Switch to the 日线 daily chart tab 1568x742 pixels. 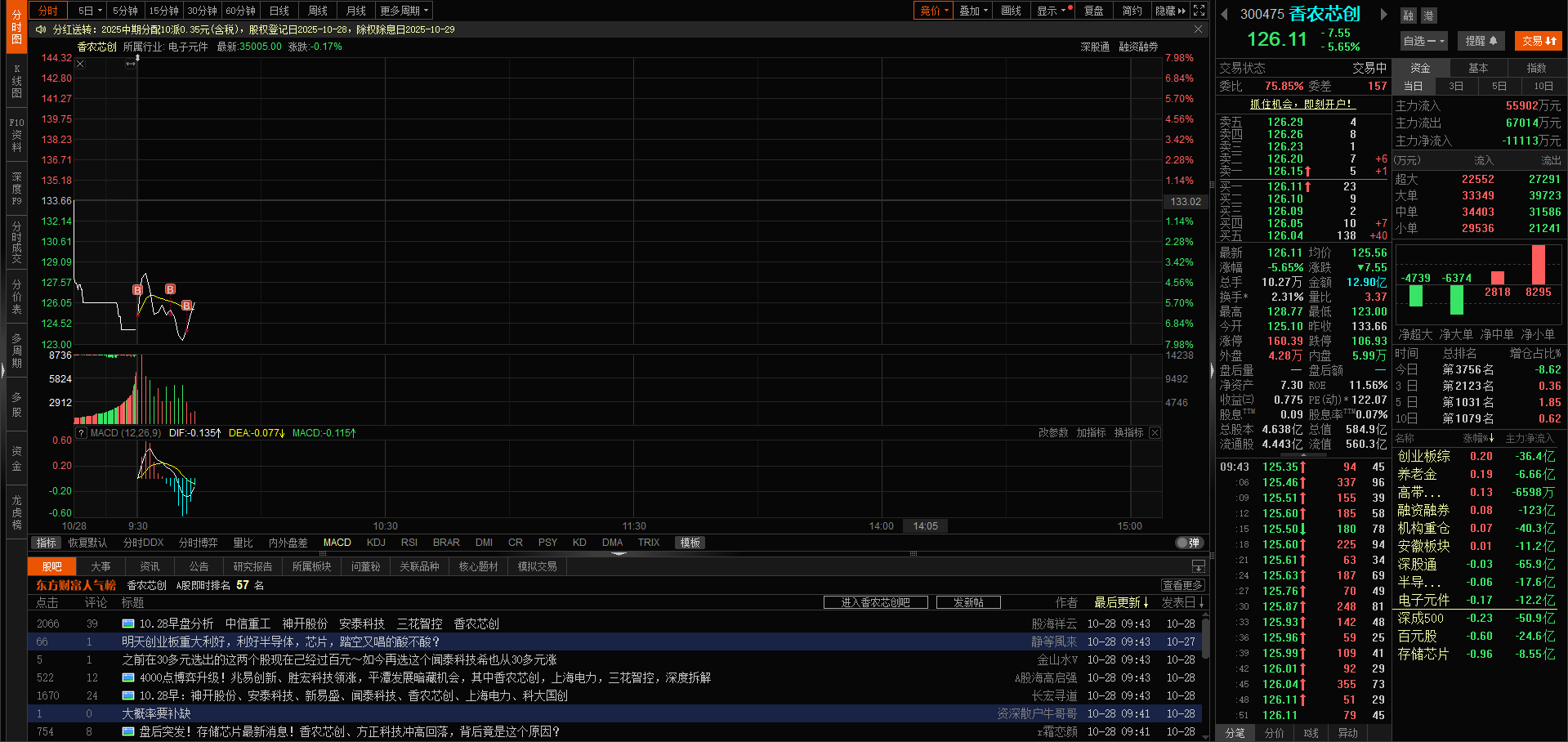(279, 11)
